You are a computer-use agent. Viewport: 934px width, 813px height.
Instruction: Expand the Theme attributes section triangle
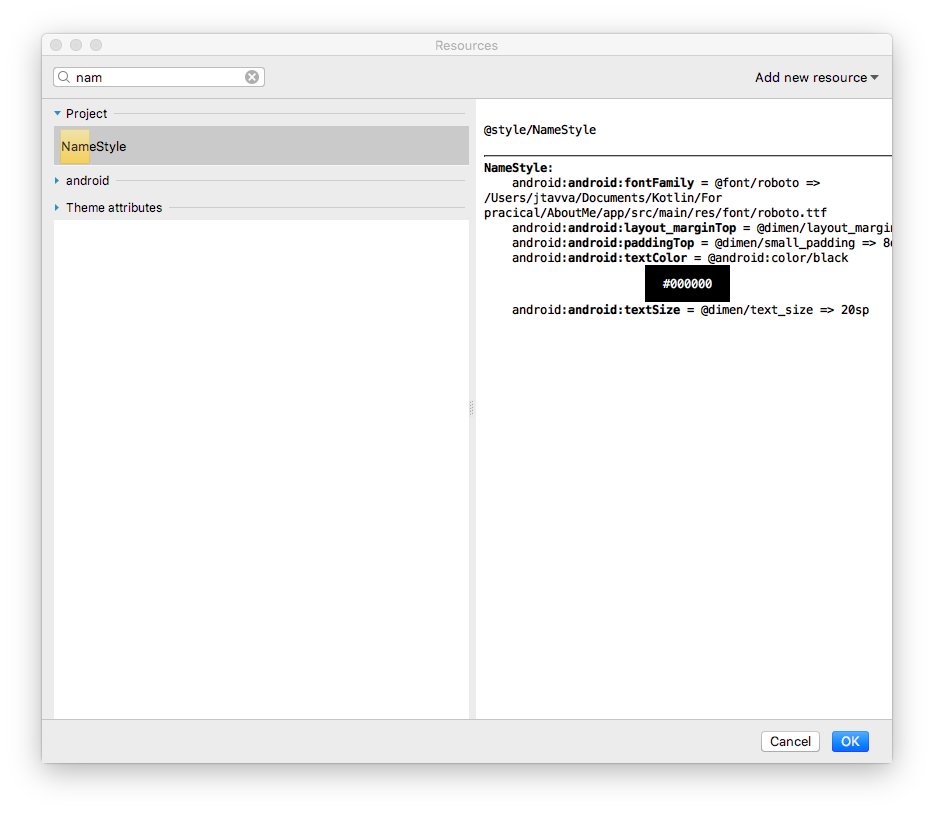[58, 208]
